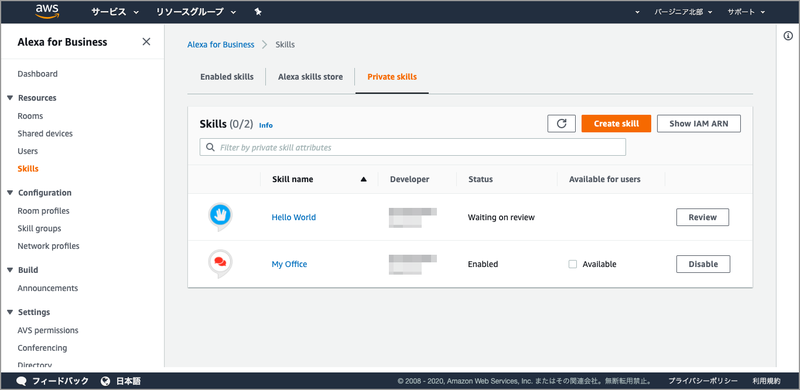Viewport: 800px width, 390px height.
Task: Click the AWS logo icon
Action: click(x=47, y=11)
